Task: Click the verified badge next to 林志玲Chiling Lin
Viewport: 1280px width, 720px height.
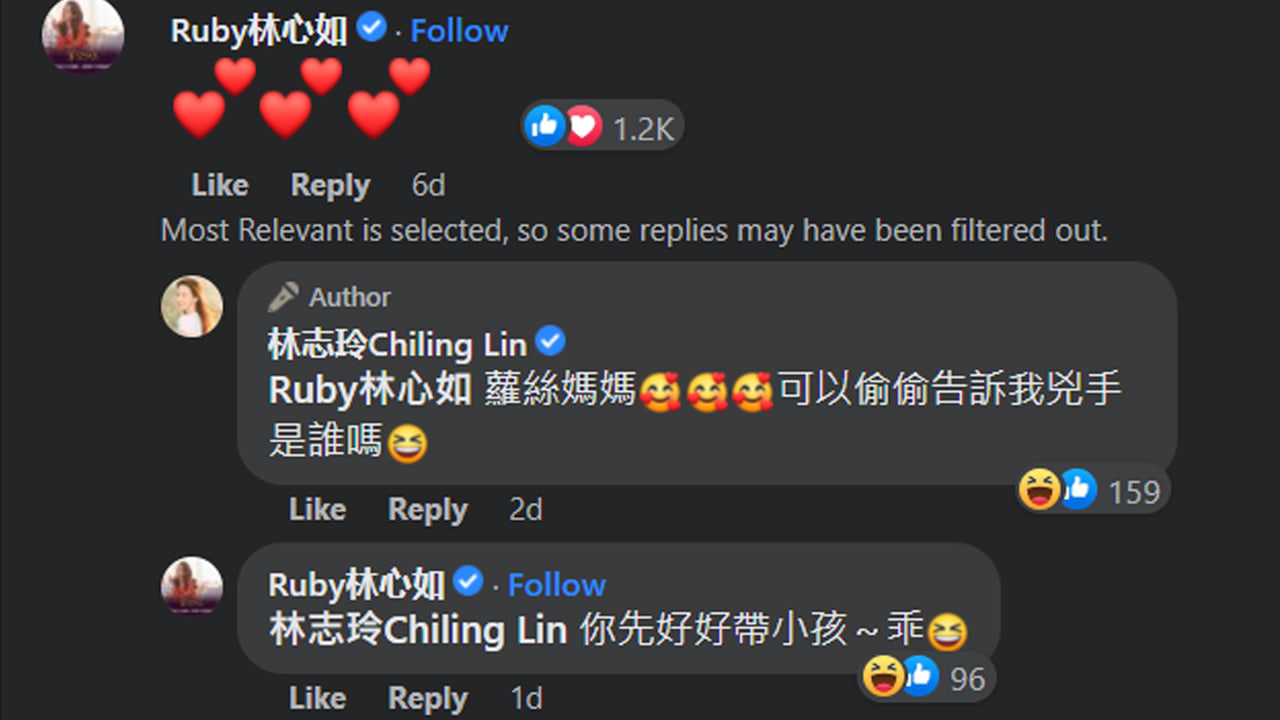Action: (x=551, y=343)
